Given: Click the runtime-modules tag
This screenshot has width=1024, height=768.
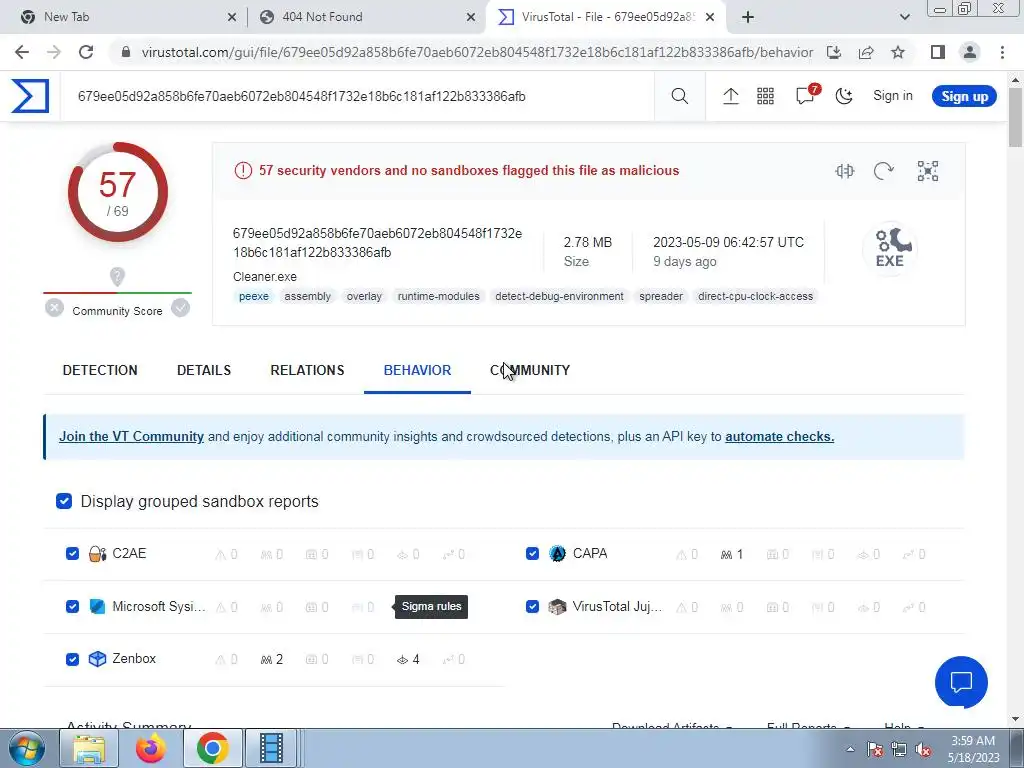Looking at the screenshot, I should coord(438,296).
